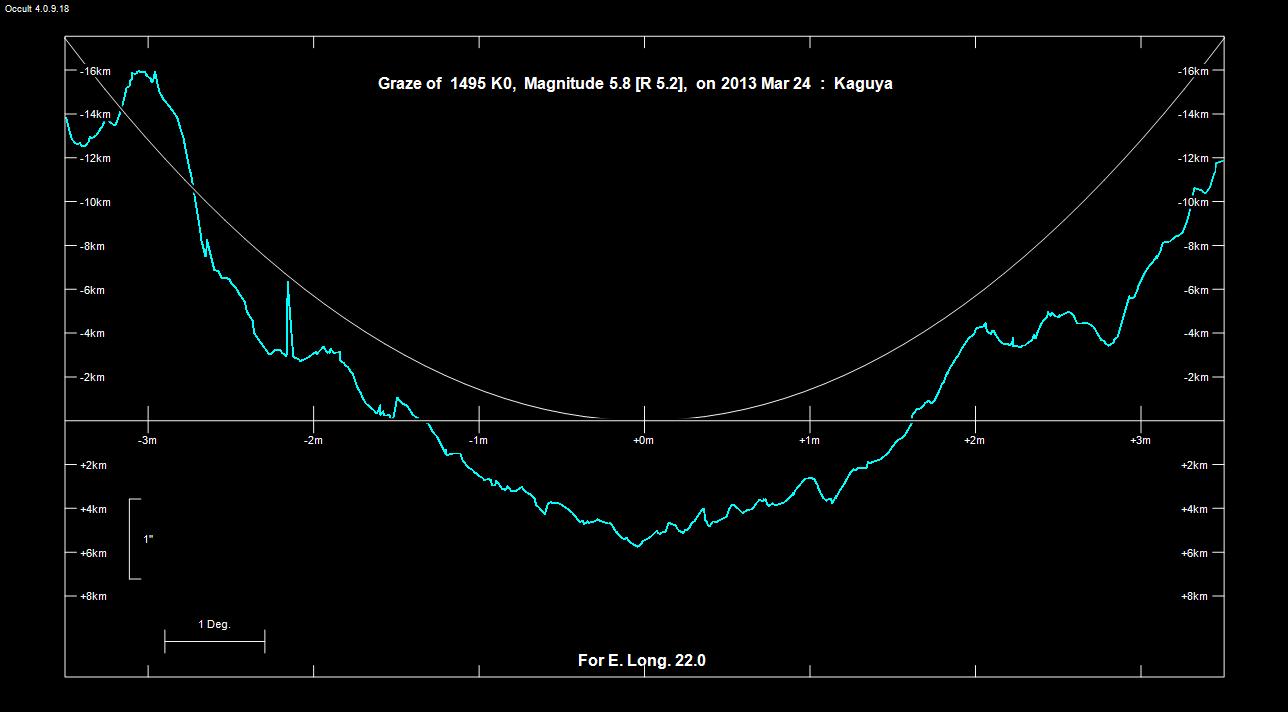Image resolution: width=1288 pixels, height=712 pixels.
Task: Click the Occult 4.0.9.18 version label
Action: click(35, 8)
